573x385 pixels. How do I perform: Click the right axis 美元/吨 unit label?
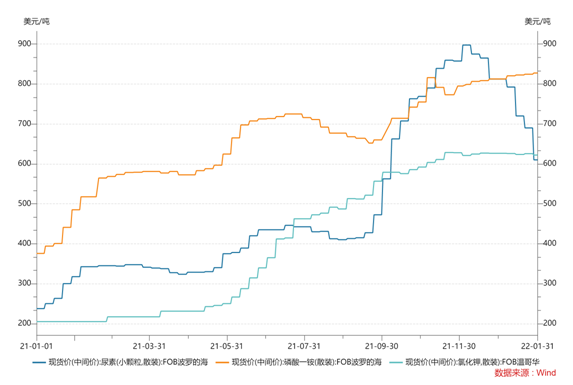tap(538, 22)
